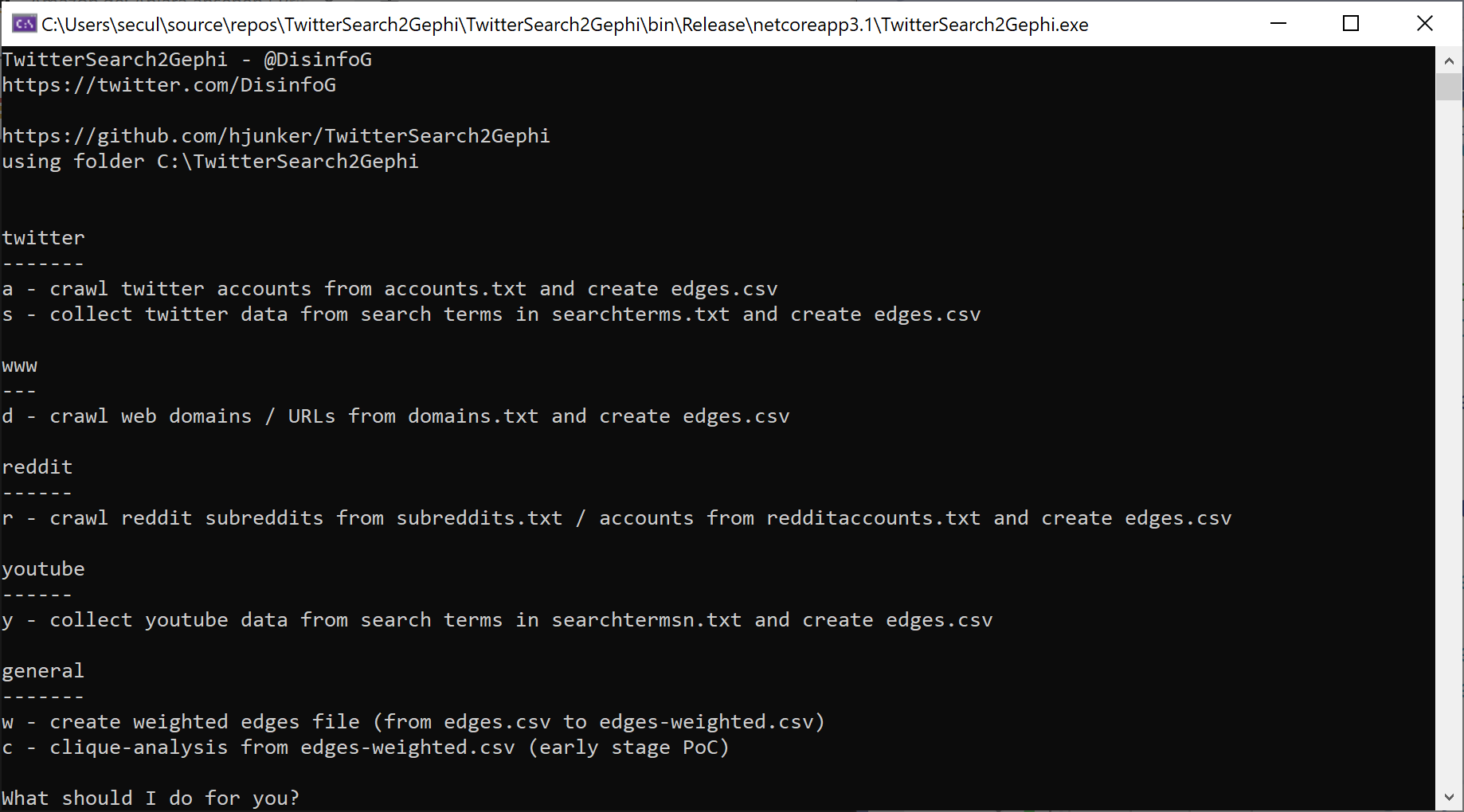Click the empty scrollbar track below thumb
This screenshot has width=1464, height=812.
tap(1449, 442)
